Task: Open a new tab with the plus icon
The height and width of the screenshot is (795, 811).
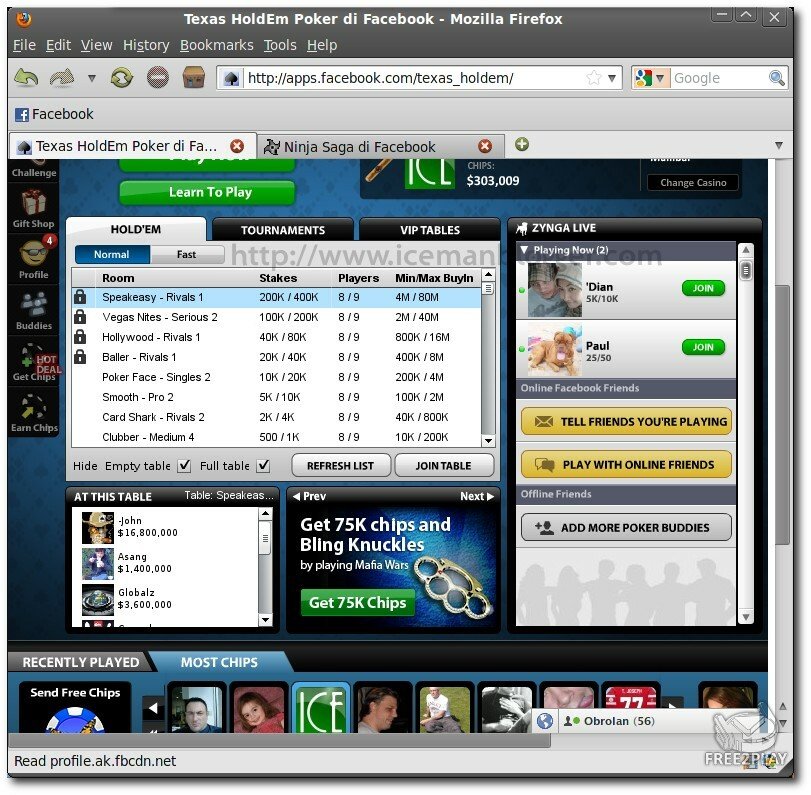Action: [522, 144]
